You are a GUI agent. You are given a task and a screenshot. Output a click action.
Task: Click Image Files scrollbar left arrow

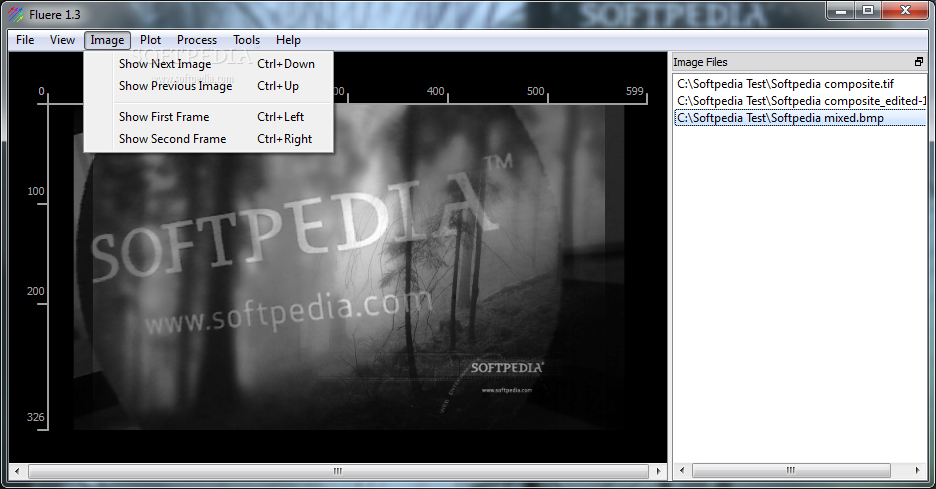click(682, 470)
